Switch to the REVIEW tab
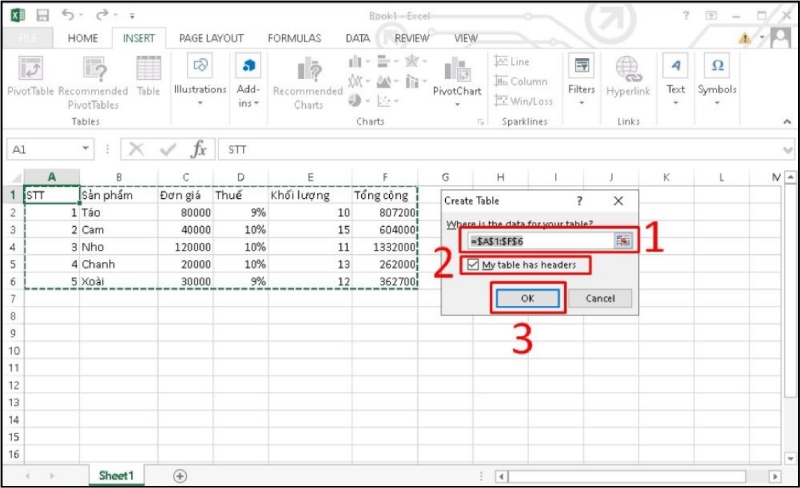 pyautogui.click(x=411, y=38)
